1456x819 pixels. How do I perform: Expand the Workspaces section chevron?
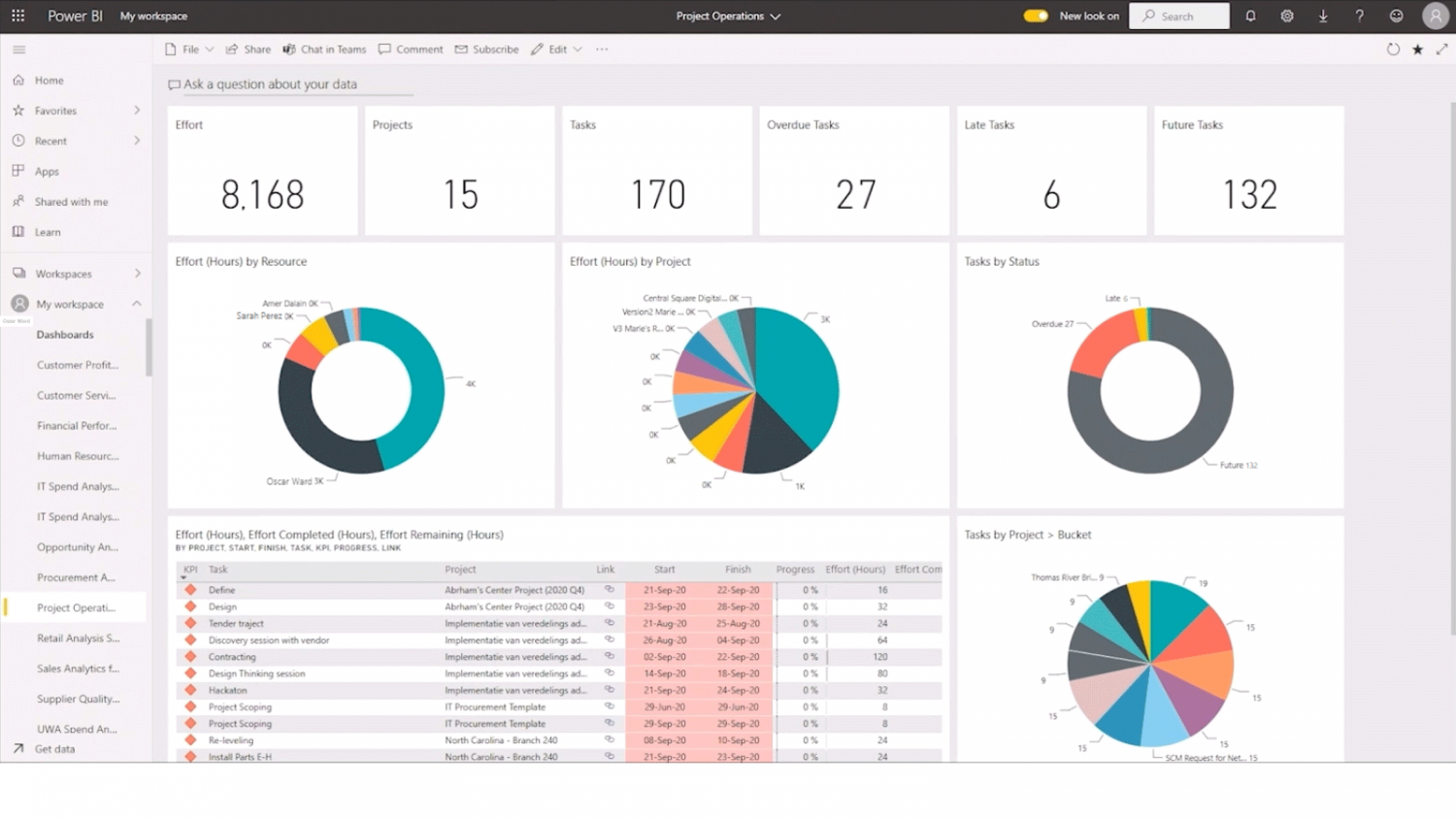pyautogui.click(x=136, y=273)
